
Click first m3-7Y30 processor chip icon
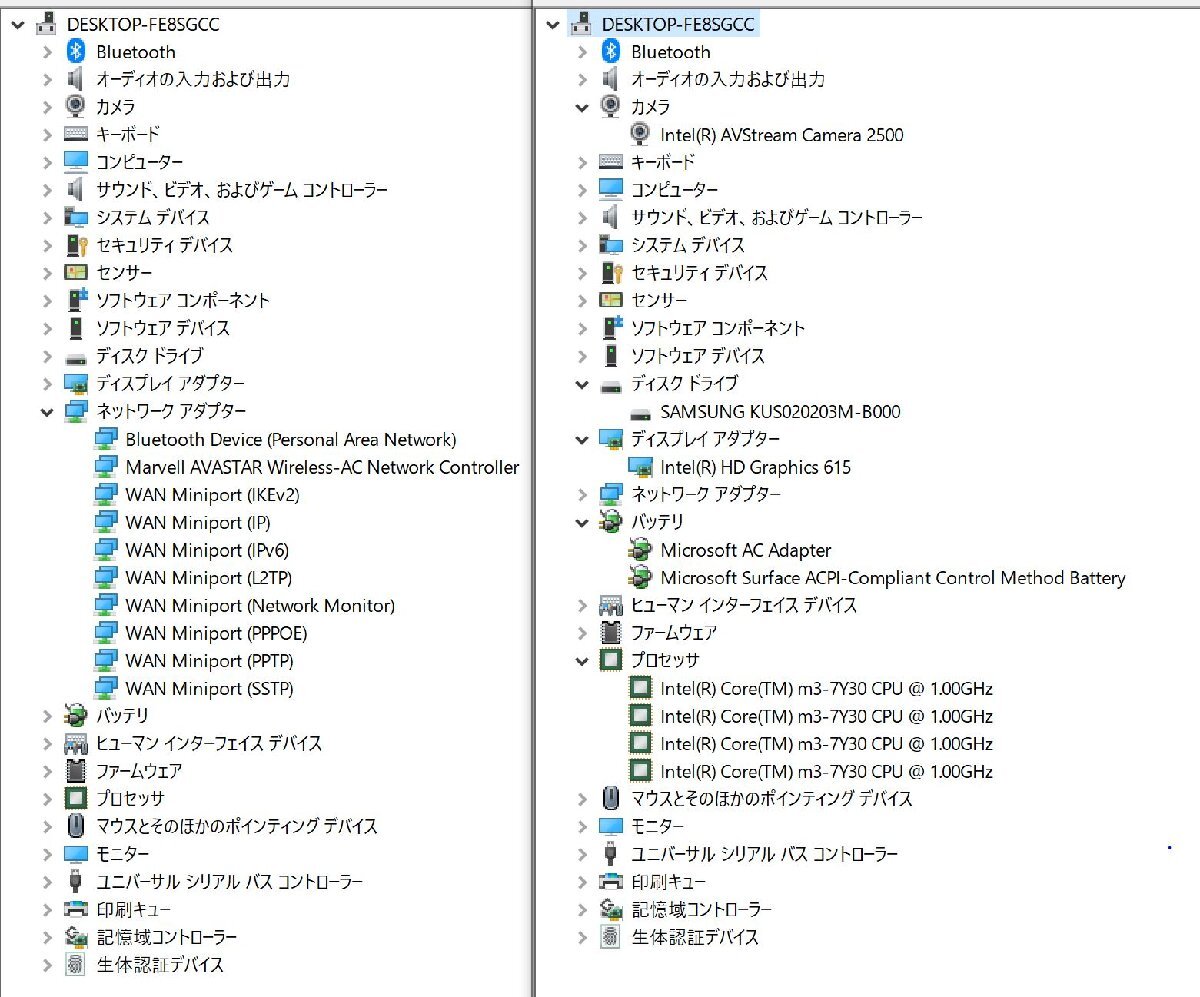[x=640, y=688]
